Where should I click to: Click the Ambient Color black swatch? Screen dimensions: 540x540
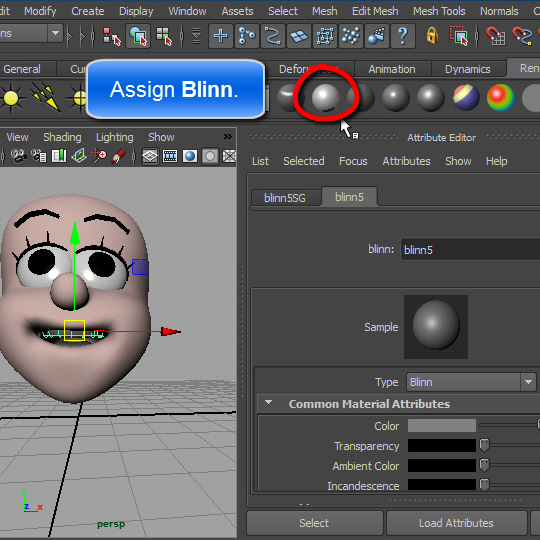point(442,465)
